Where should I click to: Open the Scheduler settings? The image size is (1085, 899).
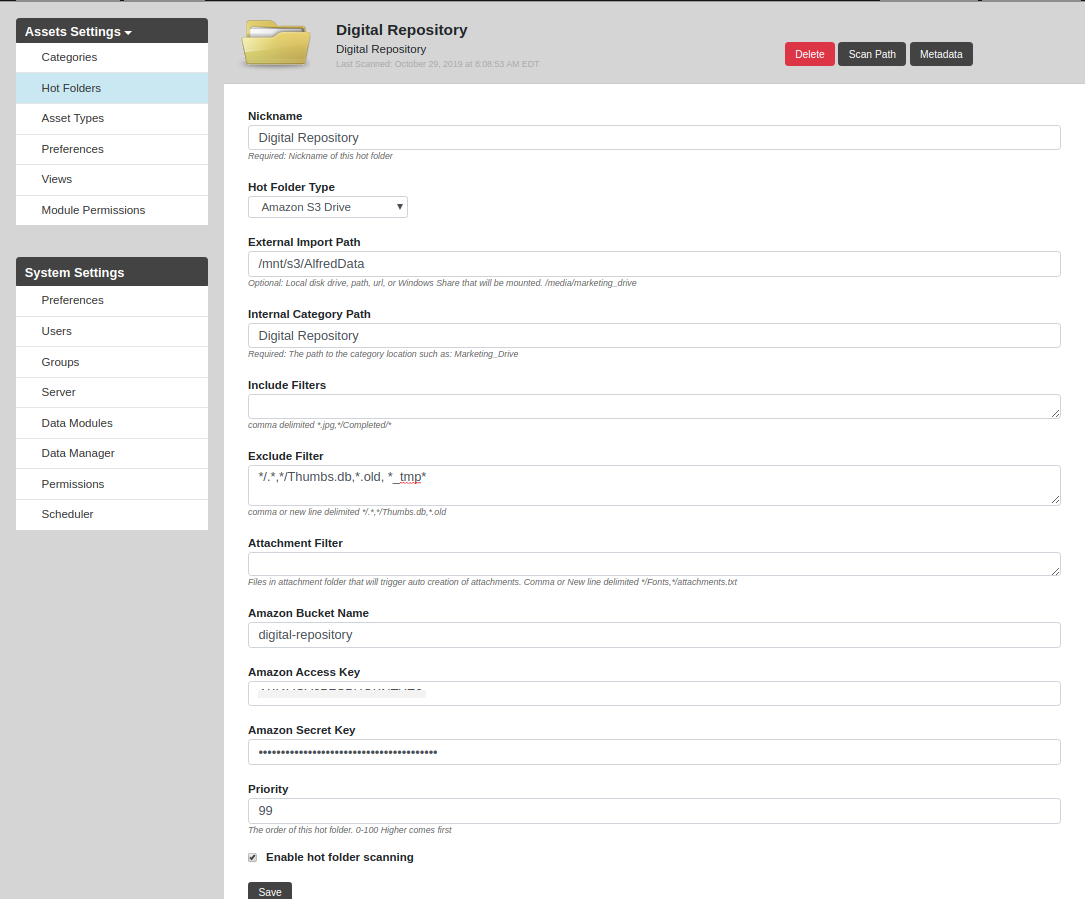pos(67,514)
